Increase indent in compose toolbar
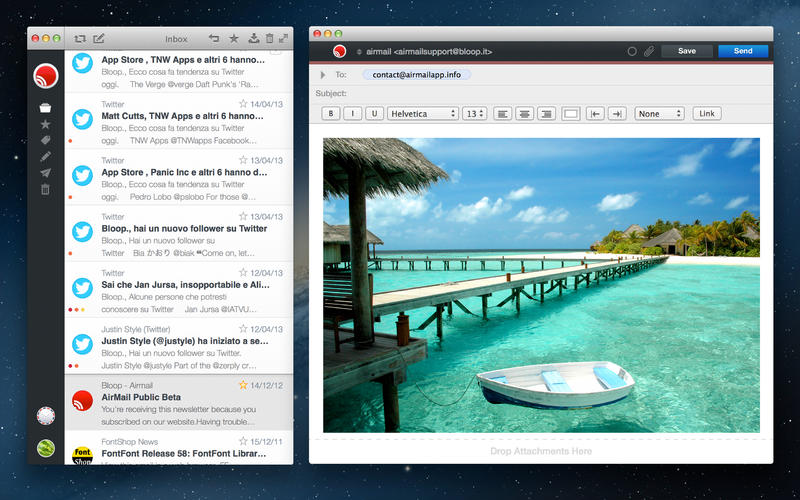Screen dimensions: 800x500 pos(616,114)
